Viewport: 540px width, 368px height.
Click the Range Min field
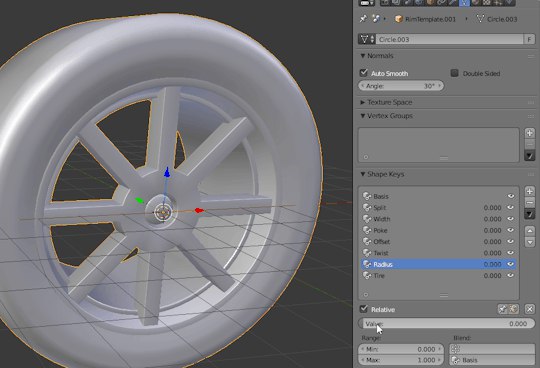click(x=401, y=349)
